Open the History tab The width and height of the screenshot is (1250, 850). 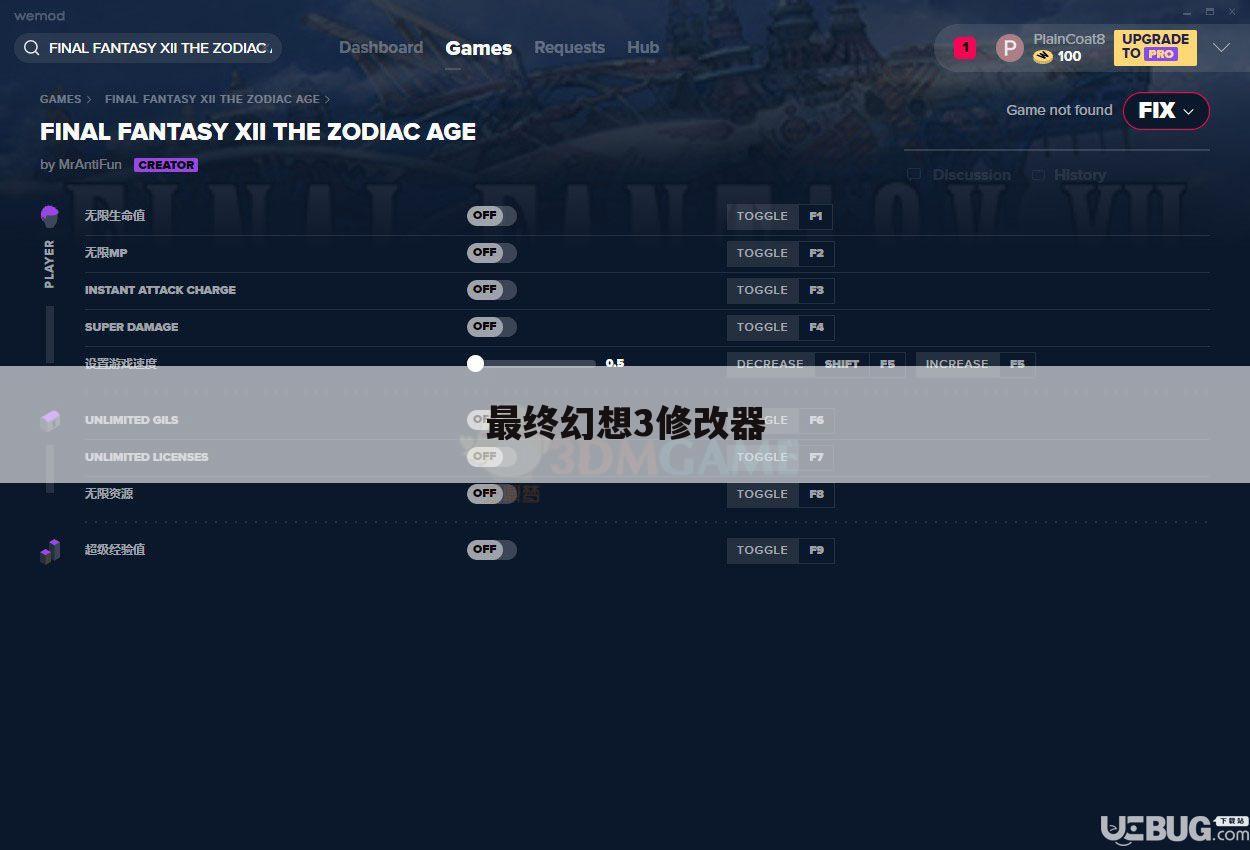coord(1080,175)
